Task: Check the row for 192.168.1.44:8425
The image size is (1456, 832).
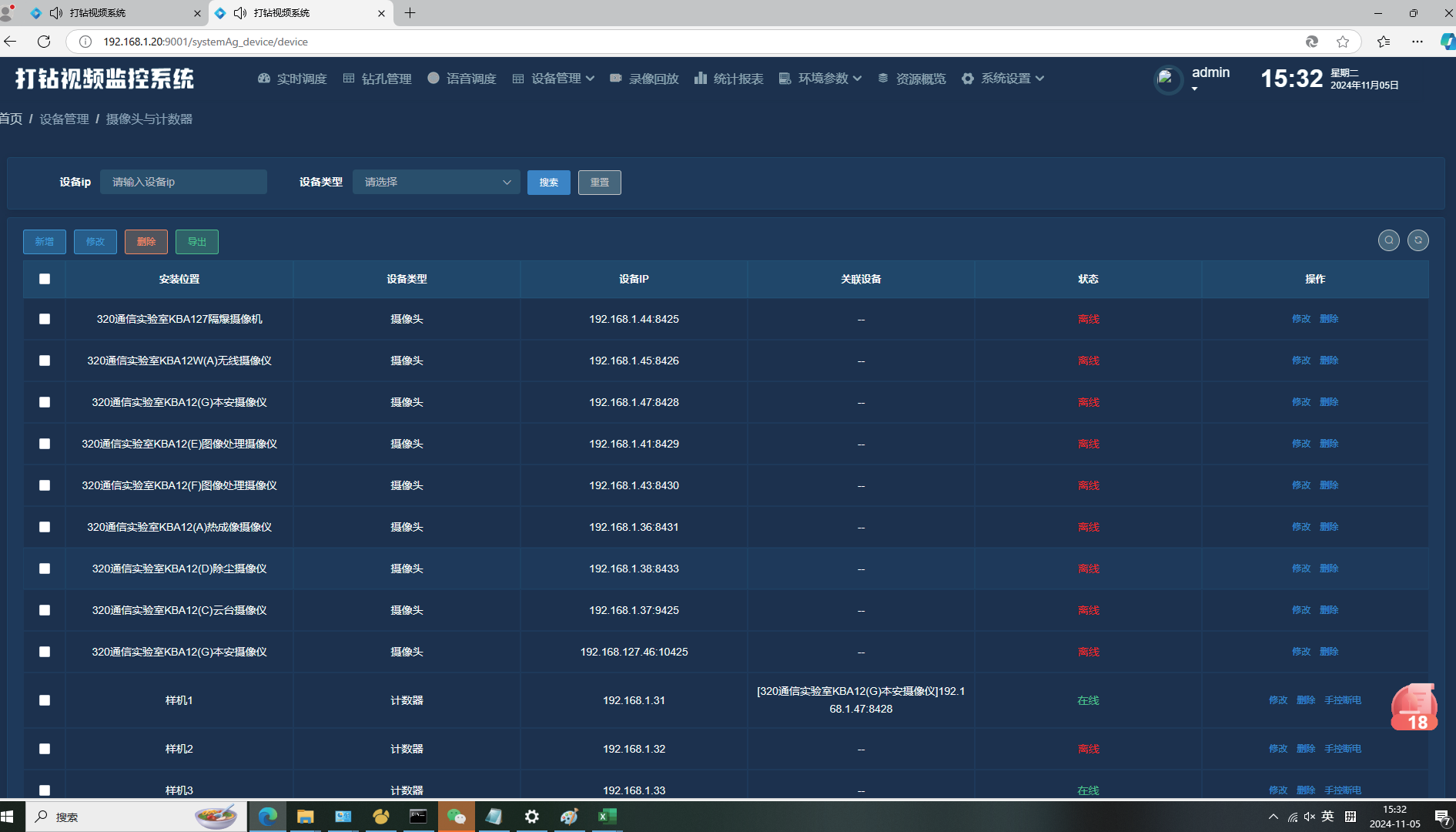Action: (x=45, y=319)
